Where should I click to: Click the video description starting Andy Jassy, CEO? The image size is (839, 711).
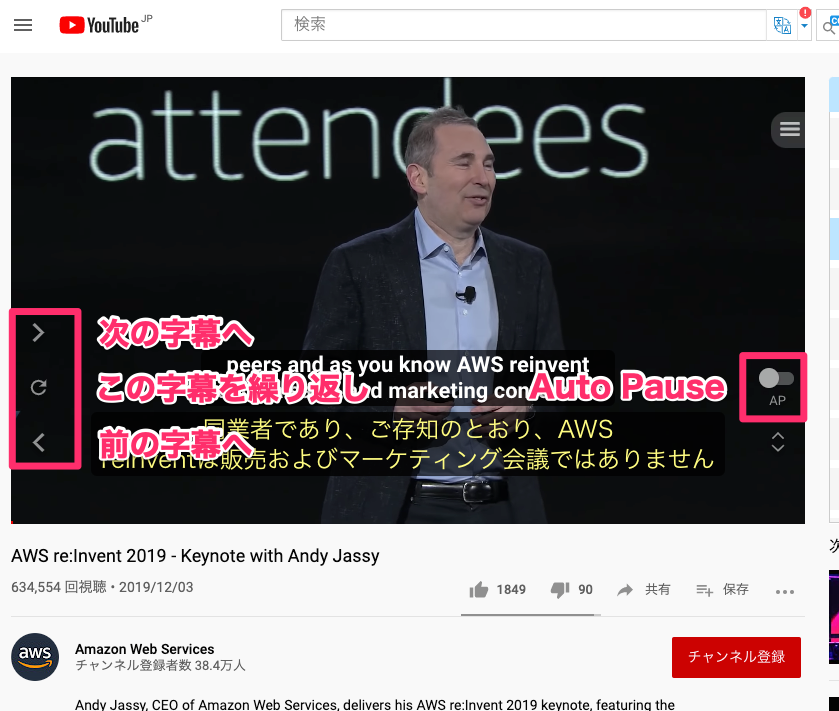pyautogui.click(x=375, y=704)
